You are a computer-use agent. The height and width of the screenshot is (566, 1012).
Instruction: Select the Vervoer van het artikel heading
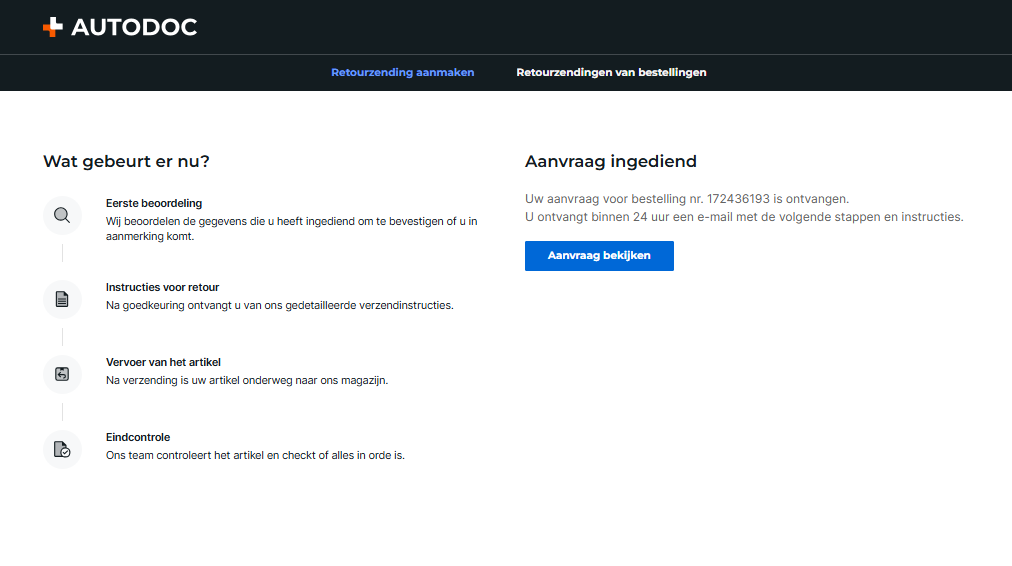(x=163, y=362)
